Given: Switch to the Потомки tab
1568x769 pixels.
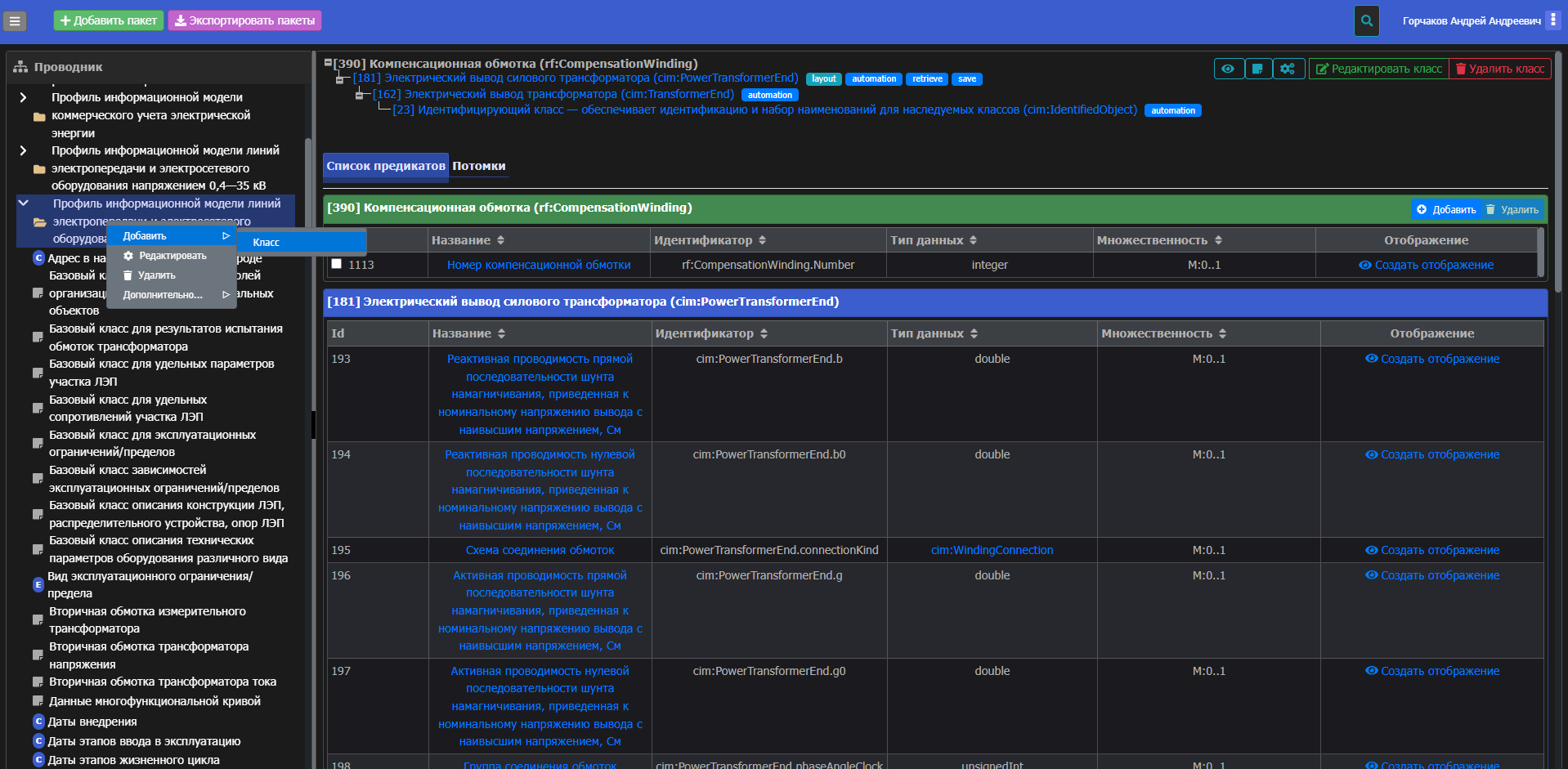Looking at the screenshot, I should click(x=479, y=166).
